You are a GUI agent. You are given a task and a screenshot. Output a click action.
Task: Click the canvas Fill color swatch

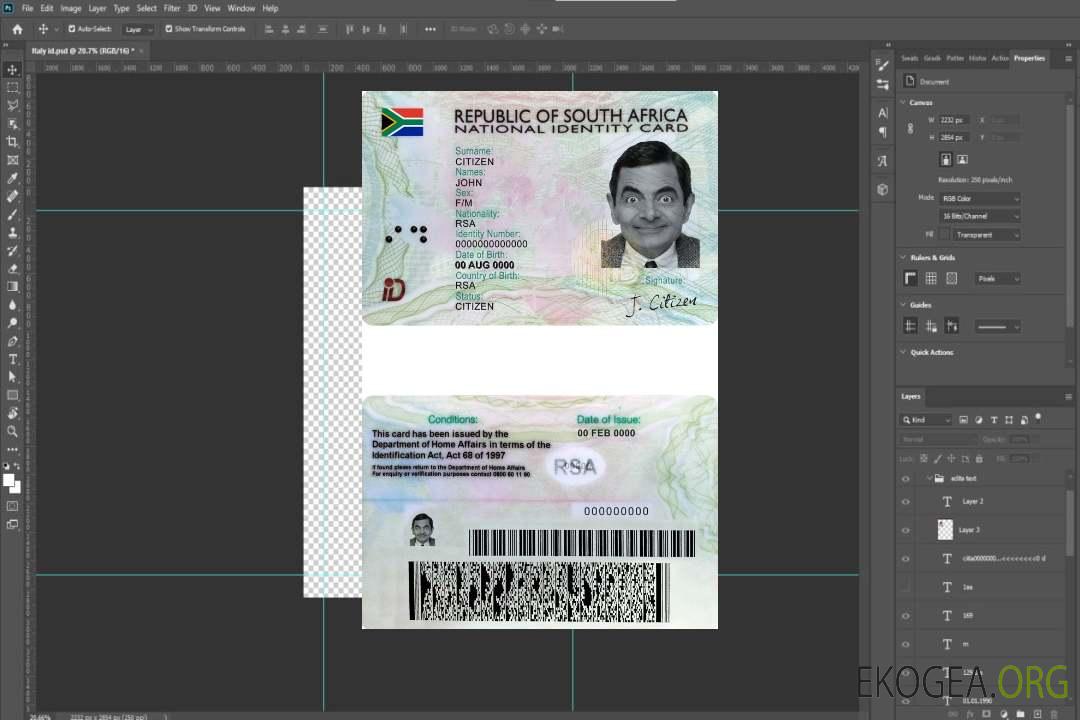944,235
